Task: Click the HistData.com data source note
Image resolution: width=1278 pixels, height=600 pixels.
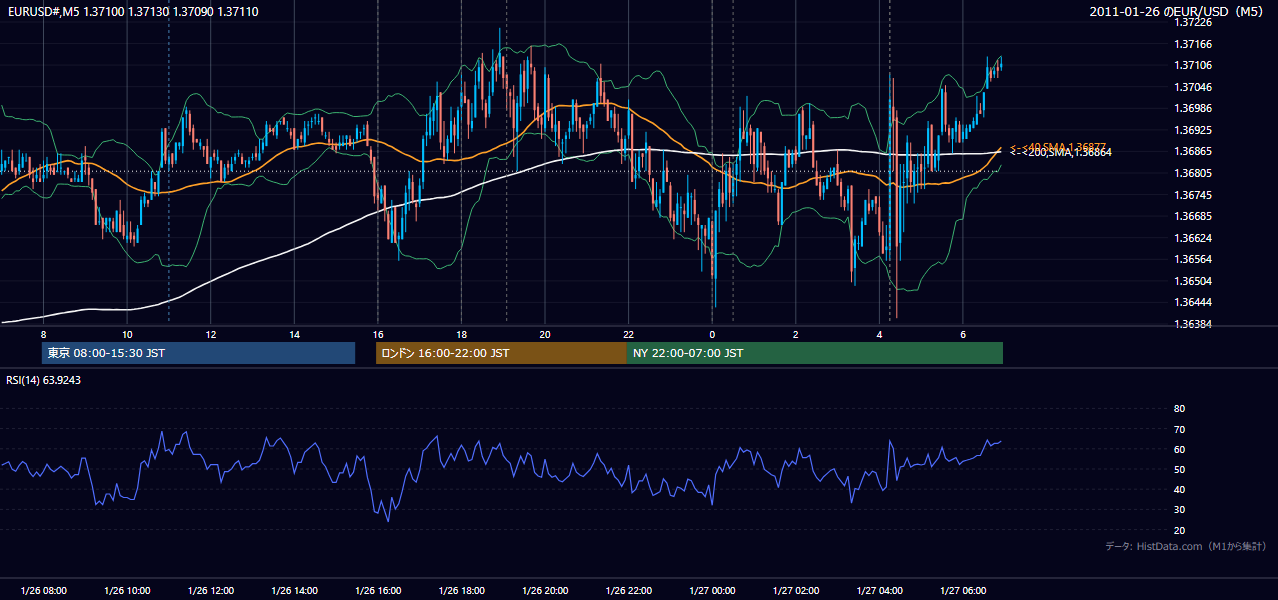Action: click(1186, 546)
